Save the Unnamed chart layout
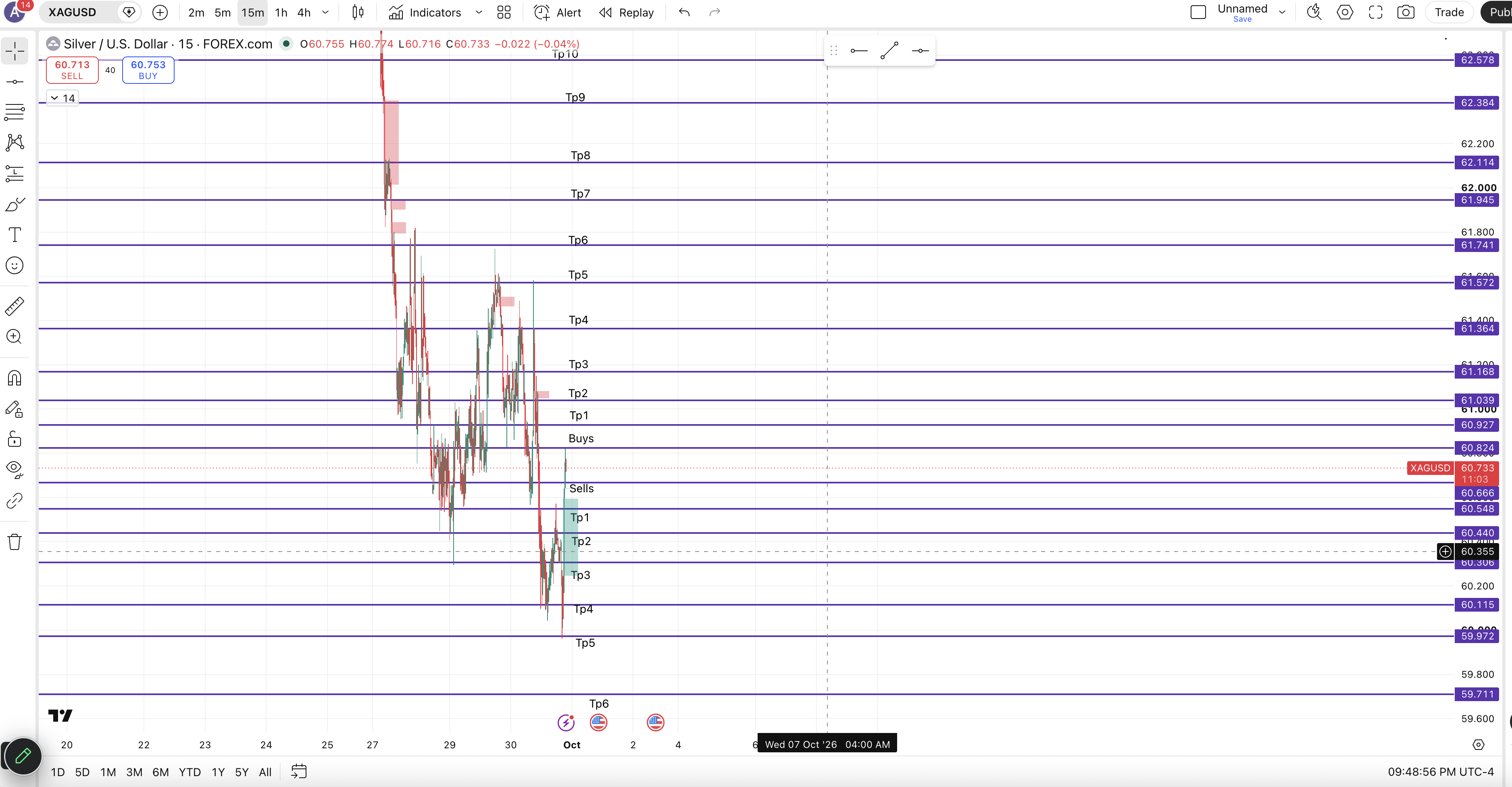Image resolution: width=1512 pixels, height=787 pixels. point(1242,19)
